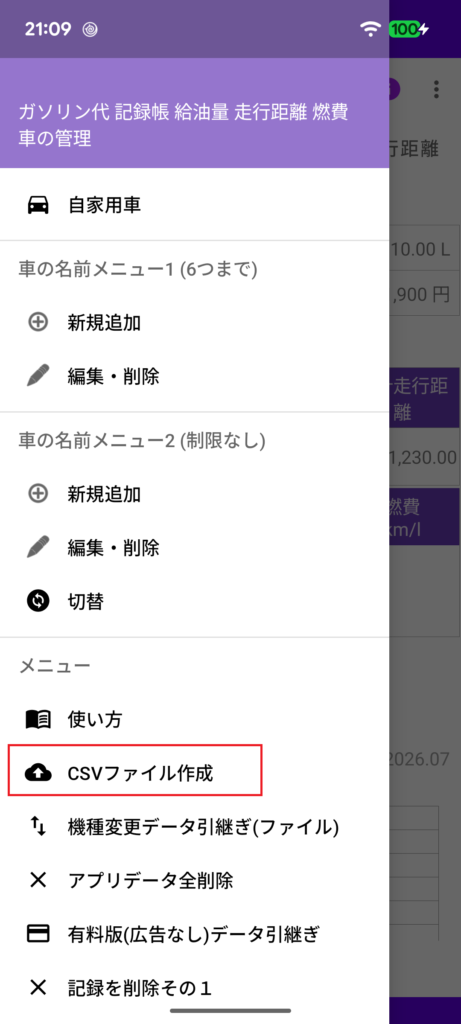Tap the cloud upload icon for CSV
Viewport: 461px width, 1024px height.
[x=38, y=773]
